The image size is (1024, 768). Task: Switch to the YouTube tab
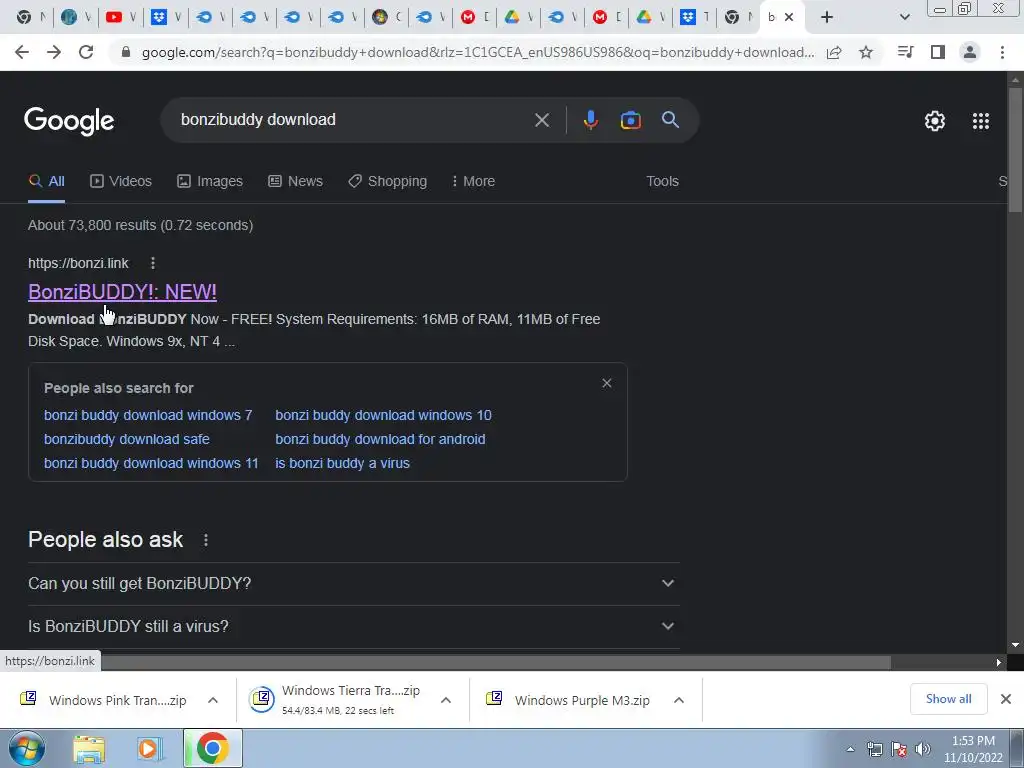120,17
